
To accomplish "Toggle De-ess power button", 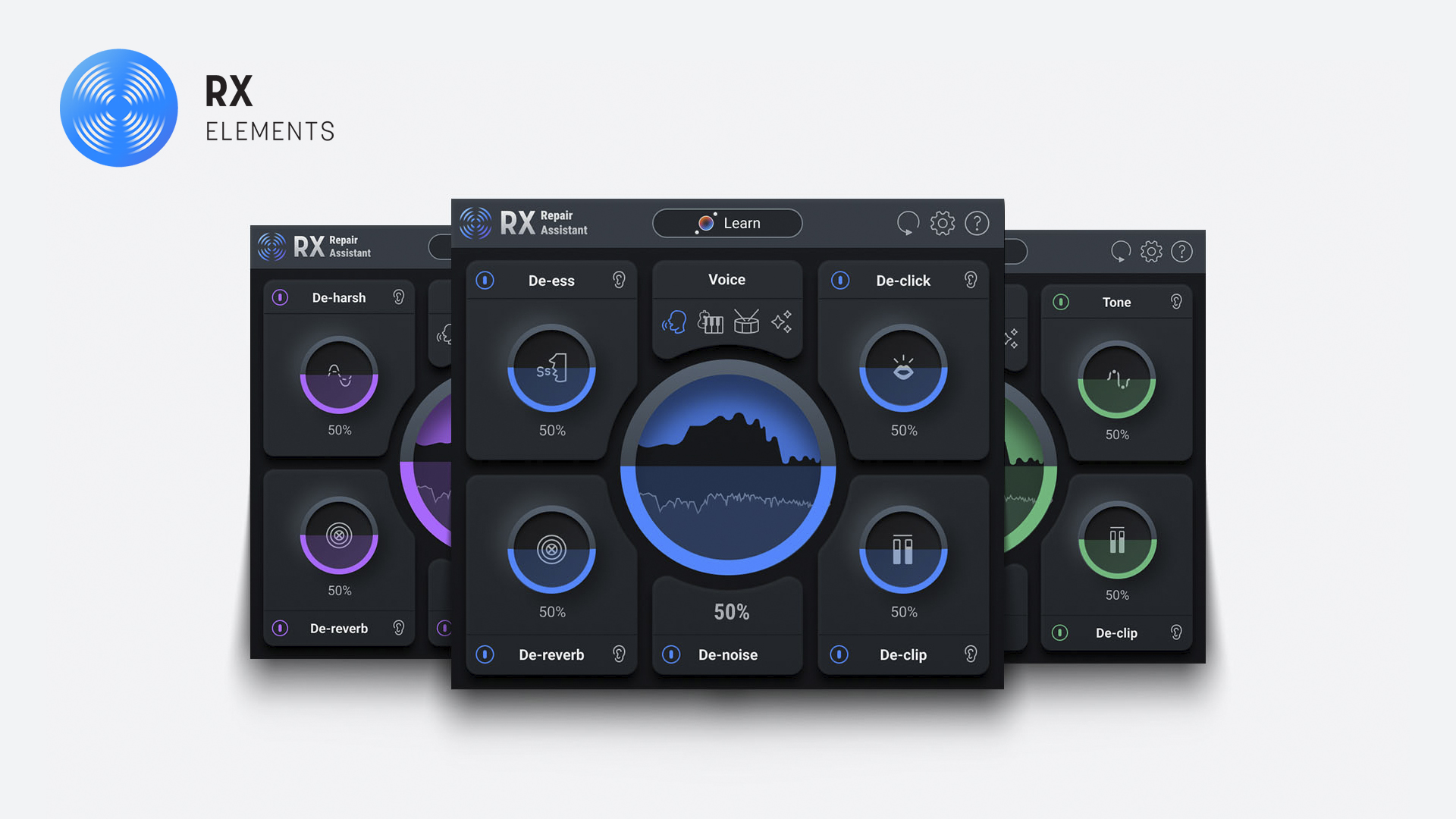I will [485, 281].
